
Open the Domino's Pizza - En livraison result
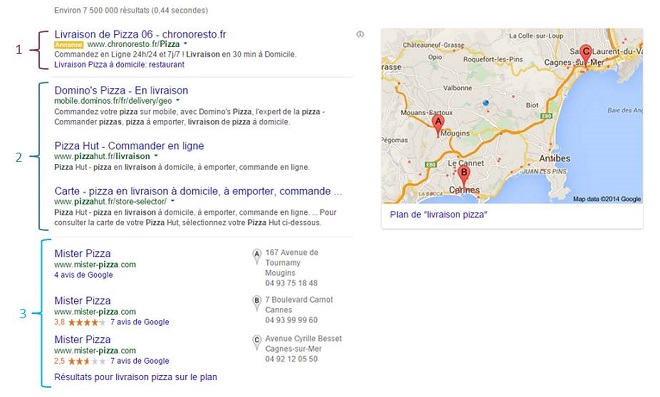(121, 90)
